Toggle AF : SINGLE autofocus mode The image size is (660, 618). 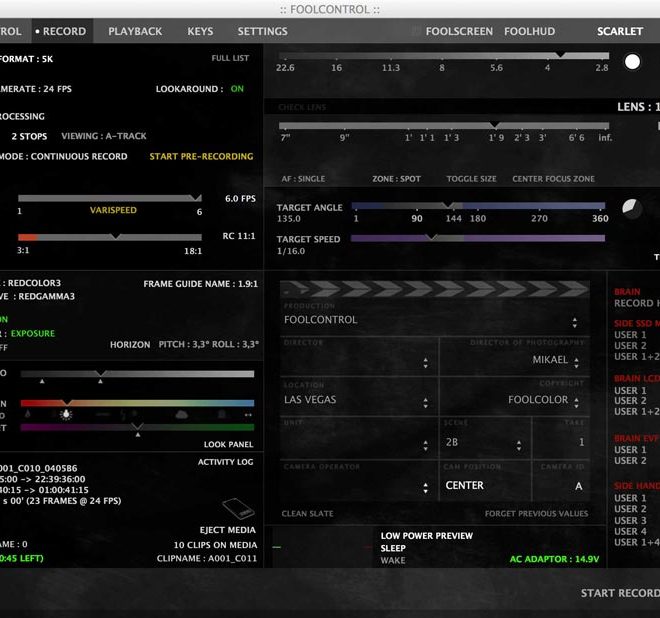303,179
